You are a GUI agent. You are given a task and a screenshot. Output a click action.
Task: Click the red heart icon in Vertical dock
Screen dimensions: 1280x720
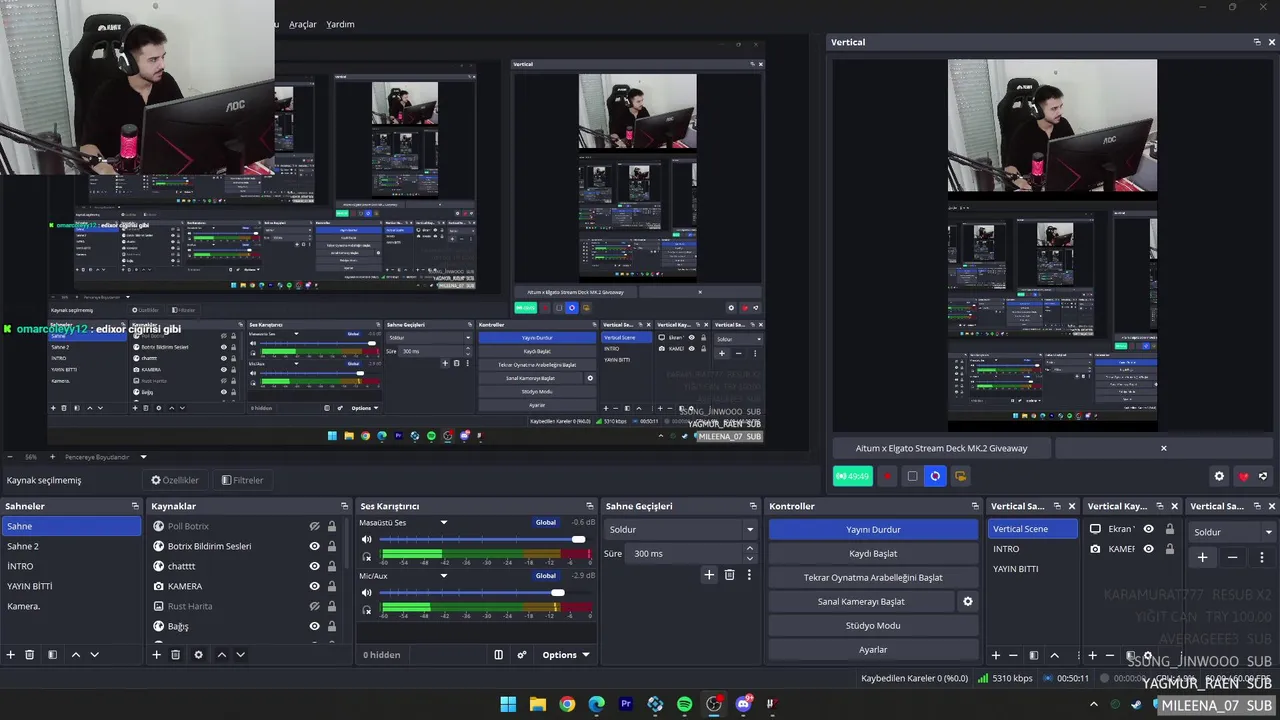pyautogui.click(x=1243, y=476)
